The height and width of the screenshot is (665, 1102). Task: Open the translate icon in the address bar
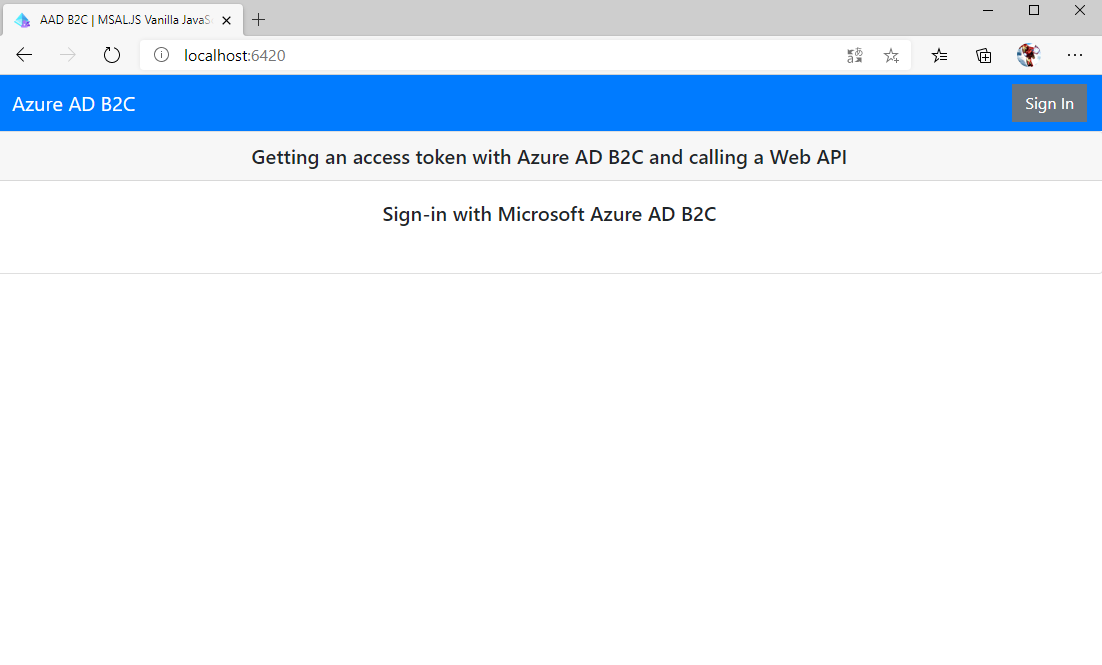[855, 56]
